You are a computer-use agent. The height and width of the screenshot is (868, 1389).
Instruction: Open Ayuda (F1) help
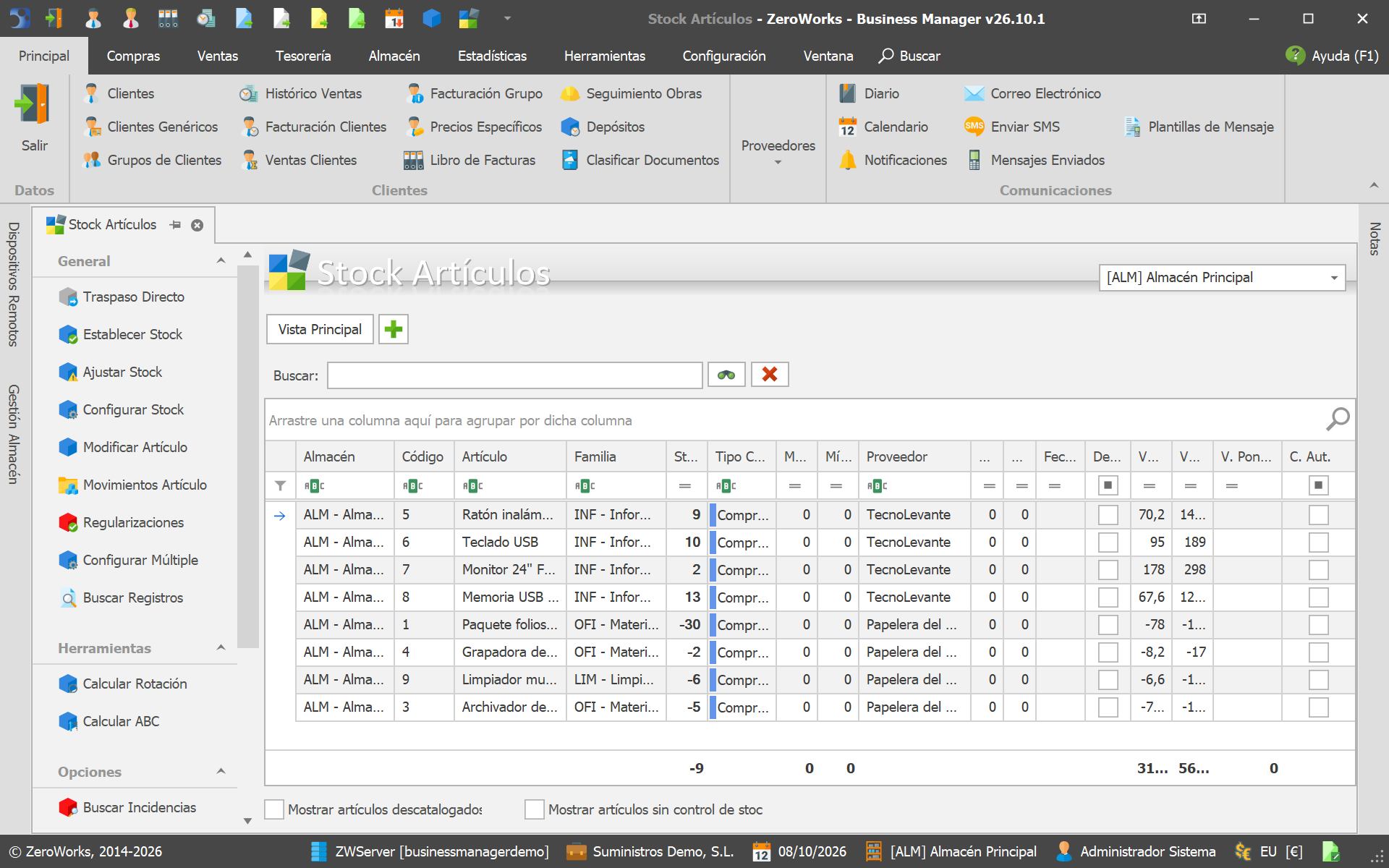[1333, 56]
